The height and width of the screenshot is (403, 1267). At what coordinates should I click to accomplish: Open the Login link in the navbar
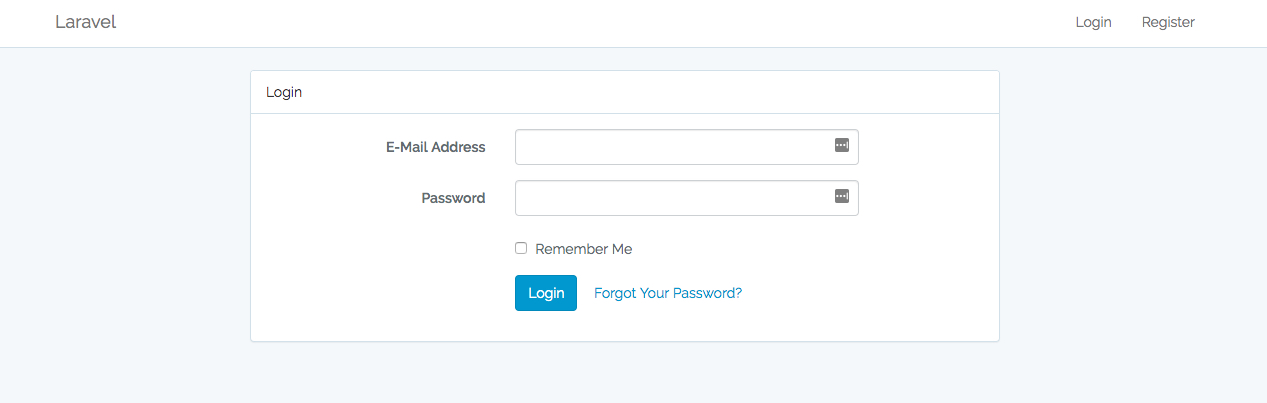click(x=1093, y=22)
